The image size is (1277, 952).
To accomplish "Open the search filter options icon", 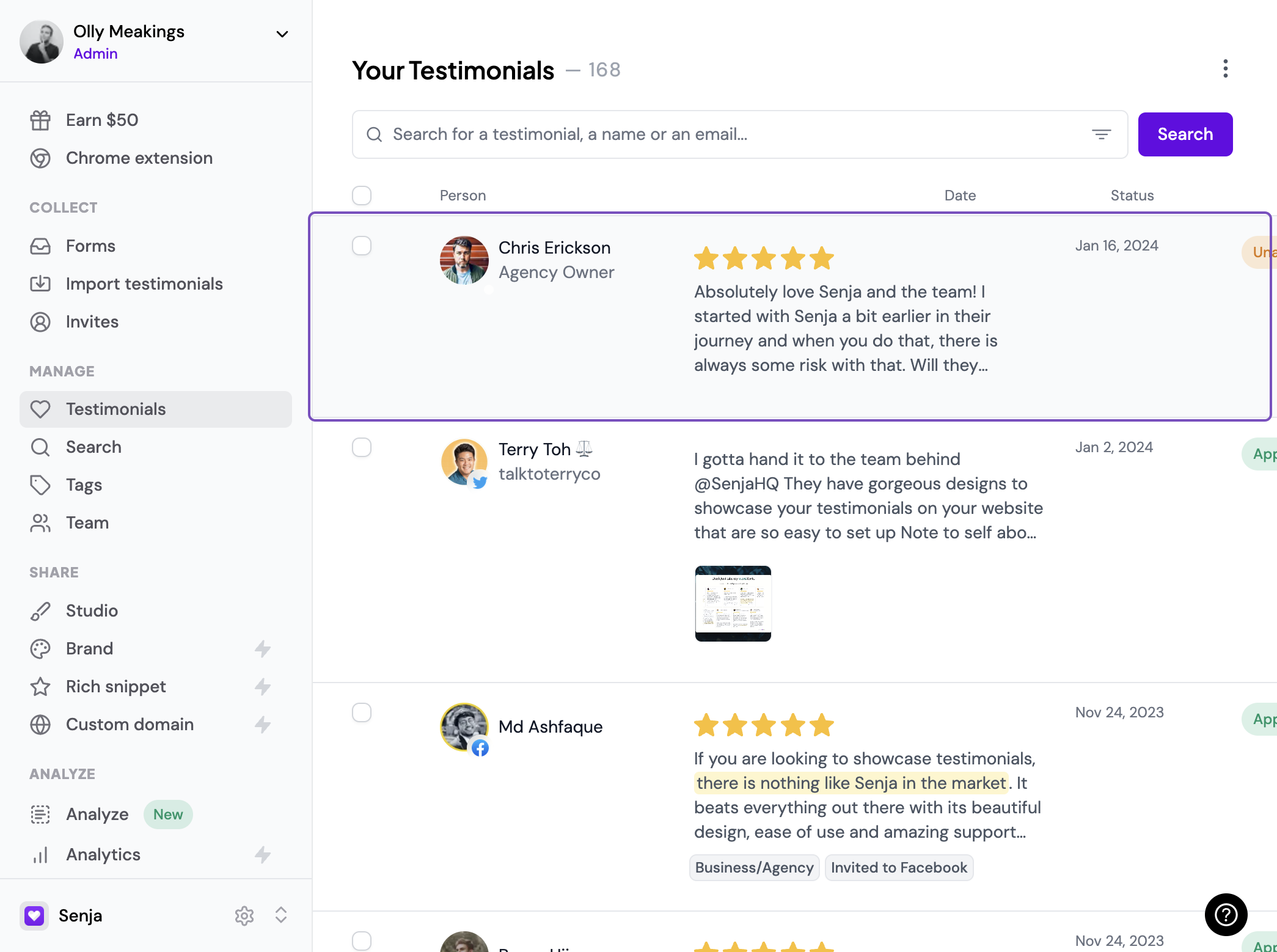I will coord(1102,134).
